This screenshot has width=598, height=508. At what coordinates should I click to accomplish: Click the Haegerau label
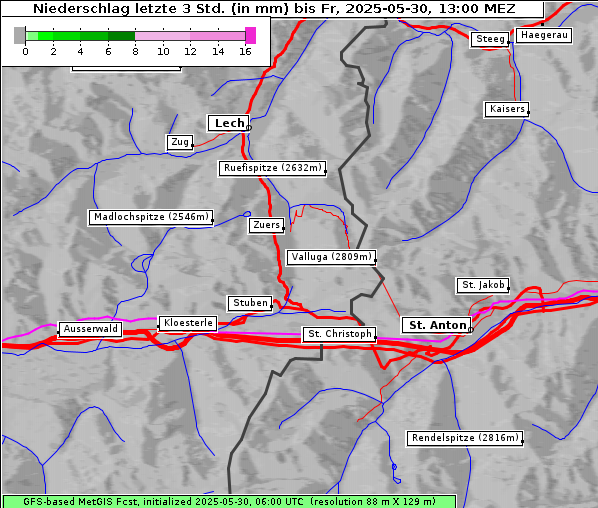tap(544, 35)
